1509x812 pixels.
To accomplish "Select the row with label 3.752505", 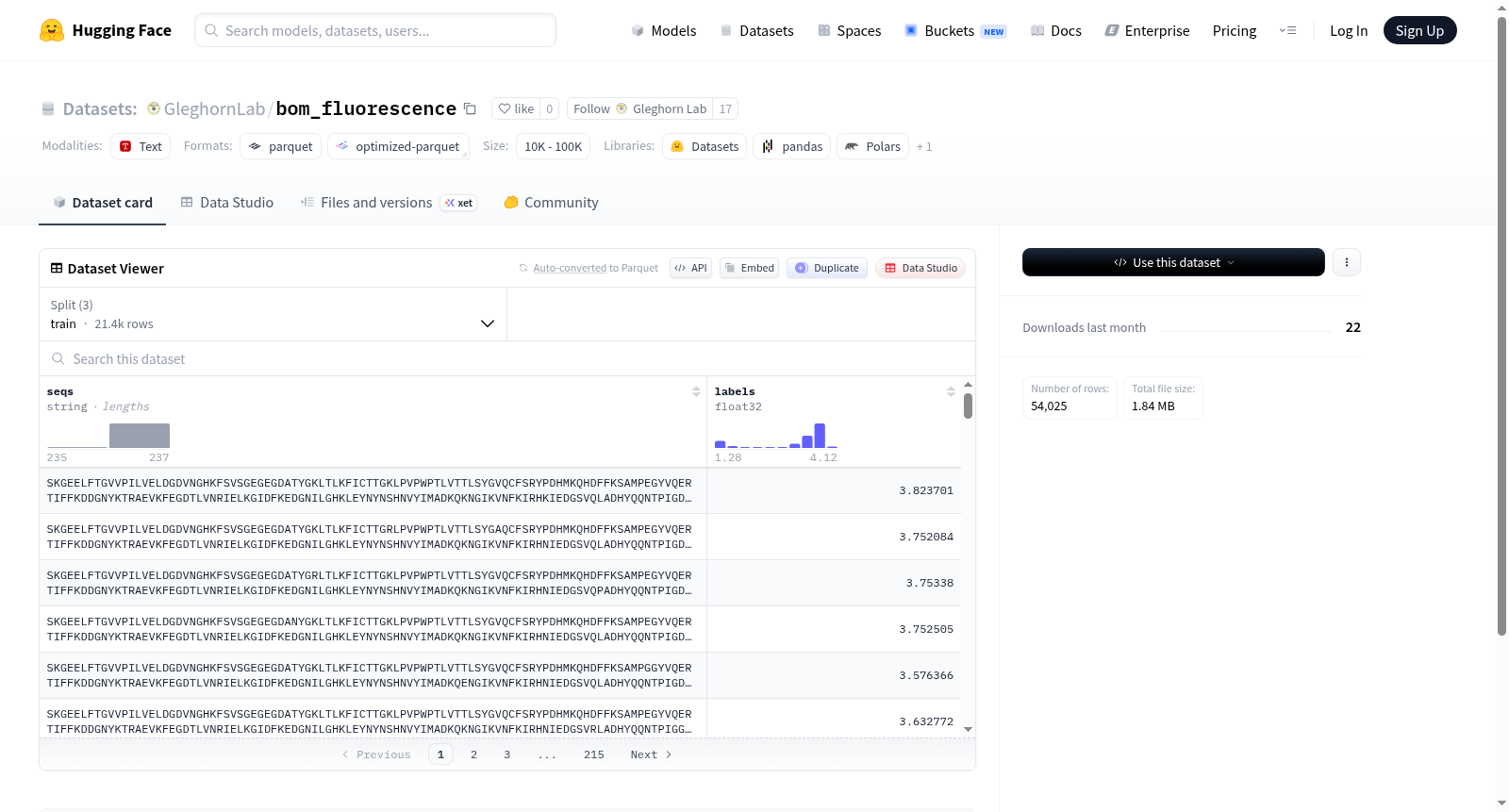I will (x=500, y=629).
